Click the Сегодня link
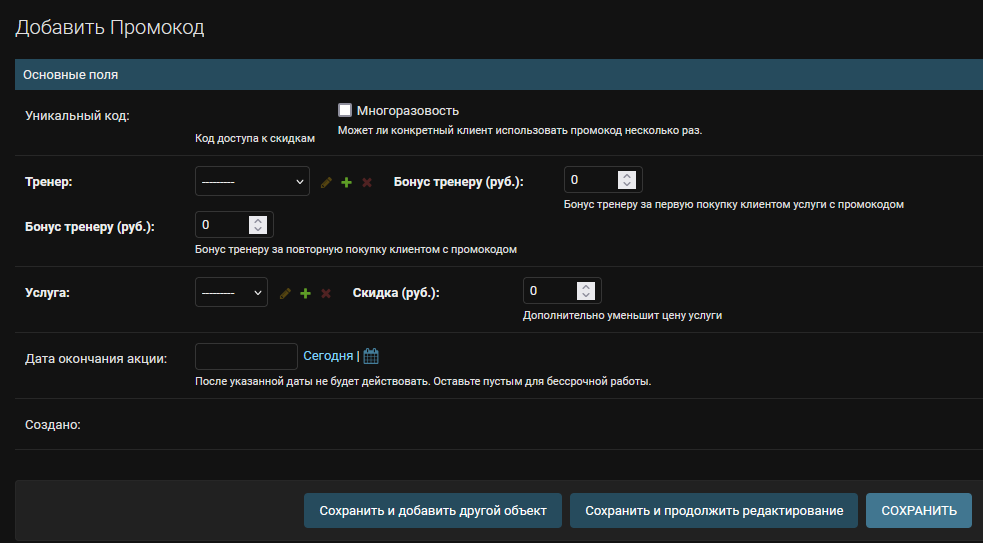The width and height of the screenshot is (983, 543). click(x=329, y=356)
